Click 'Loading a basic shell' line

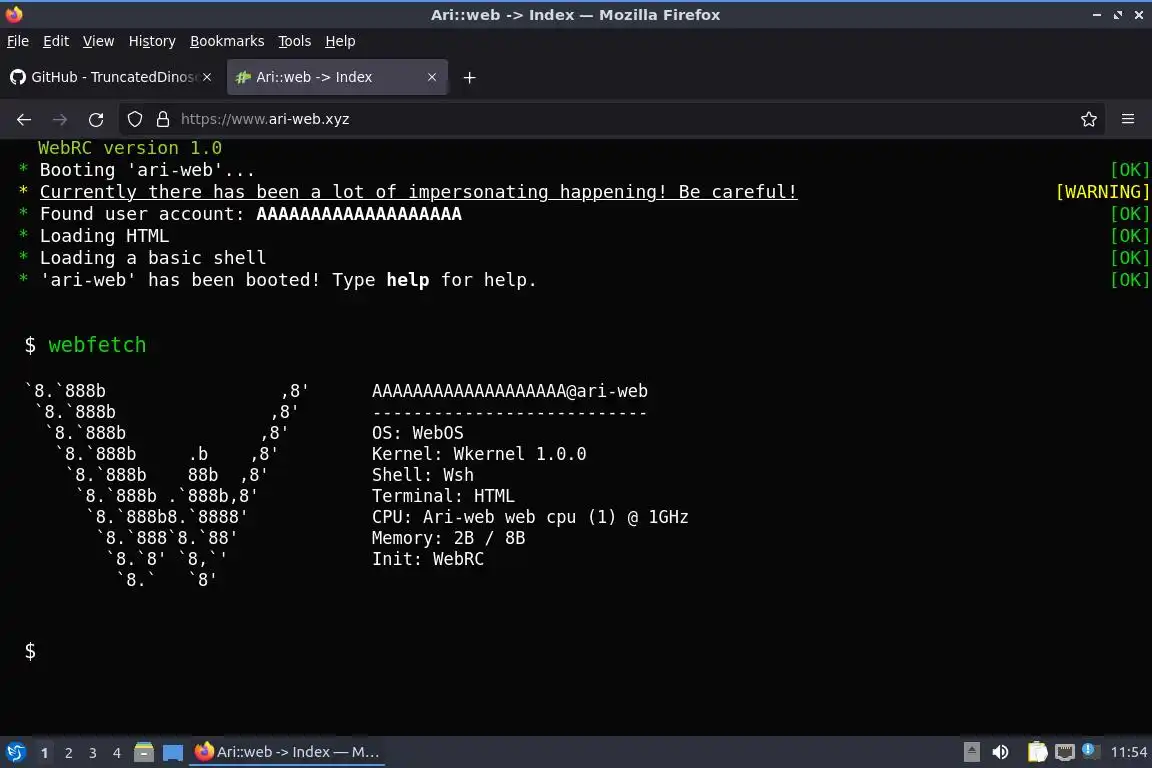click(153, 258)
